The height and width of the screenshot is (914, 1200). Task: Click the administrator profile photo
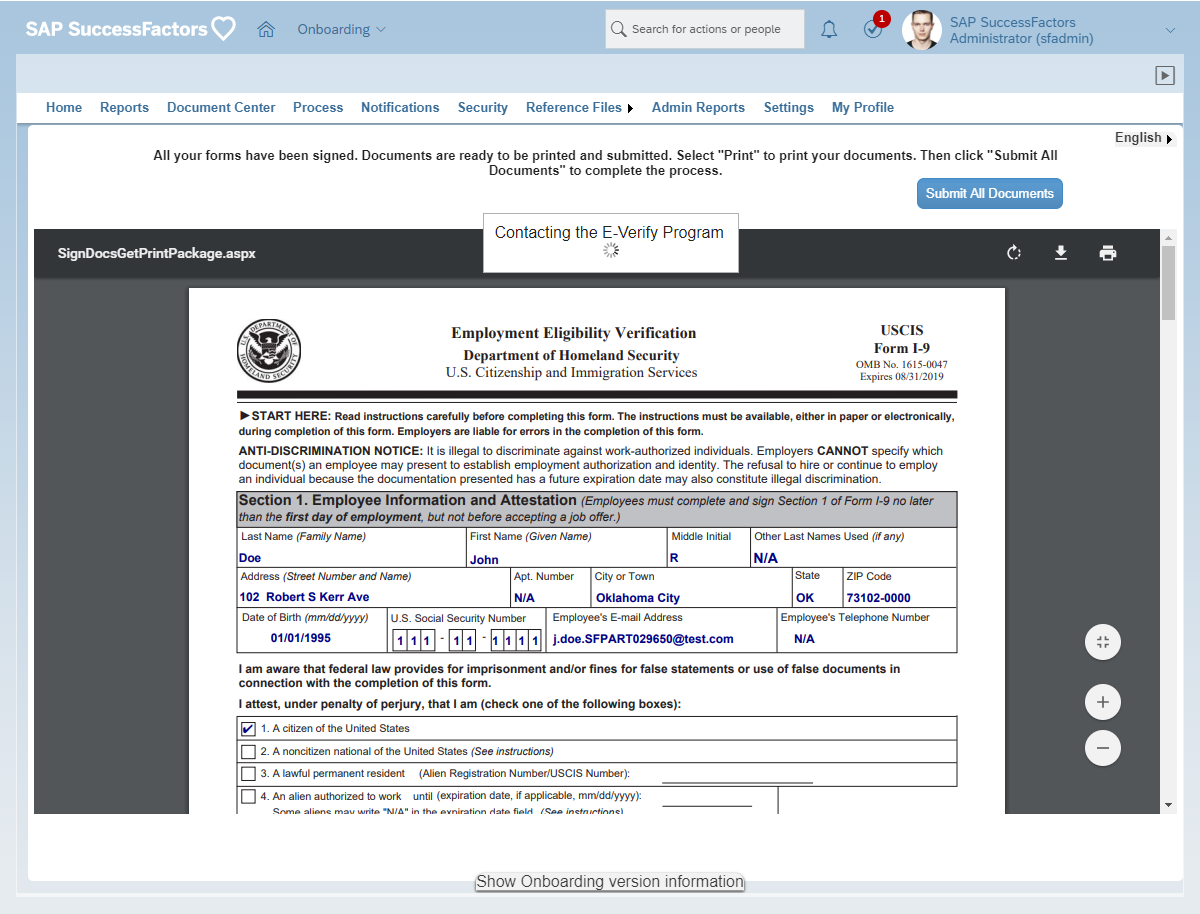[x=921, y=30]
